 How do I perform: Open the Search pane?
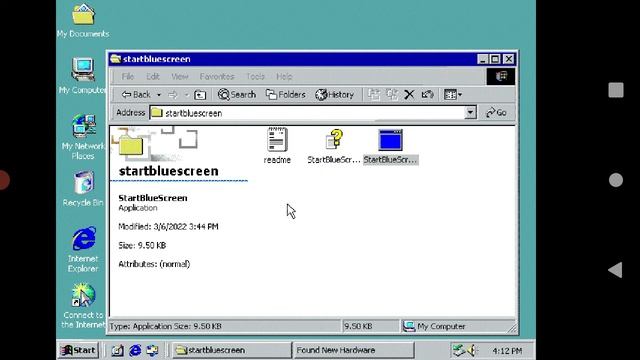tap(237, 95)
